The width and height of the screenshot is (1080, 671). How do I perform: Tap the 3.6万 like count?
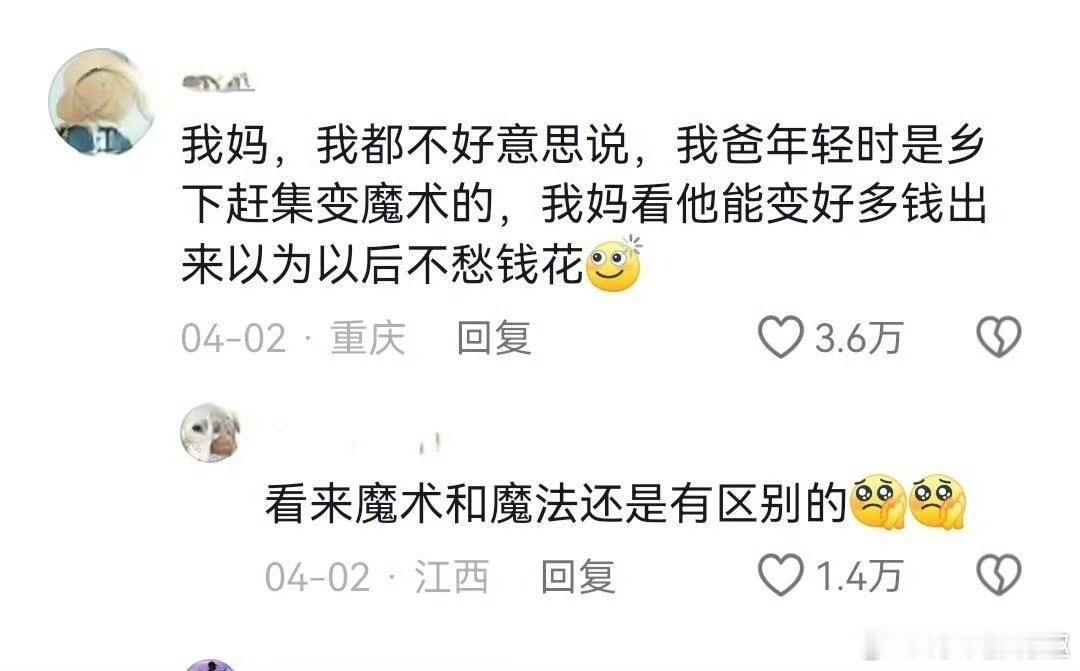[859, 338]
